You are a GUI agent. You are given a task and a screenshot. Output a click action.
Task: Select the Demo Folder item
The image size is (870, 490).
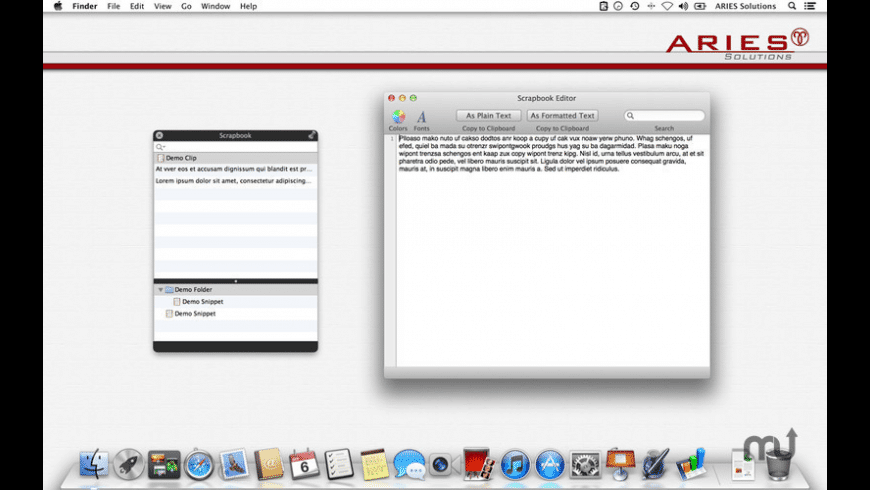[x=235, y=290]
